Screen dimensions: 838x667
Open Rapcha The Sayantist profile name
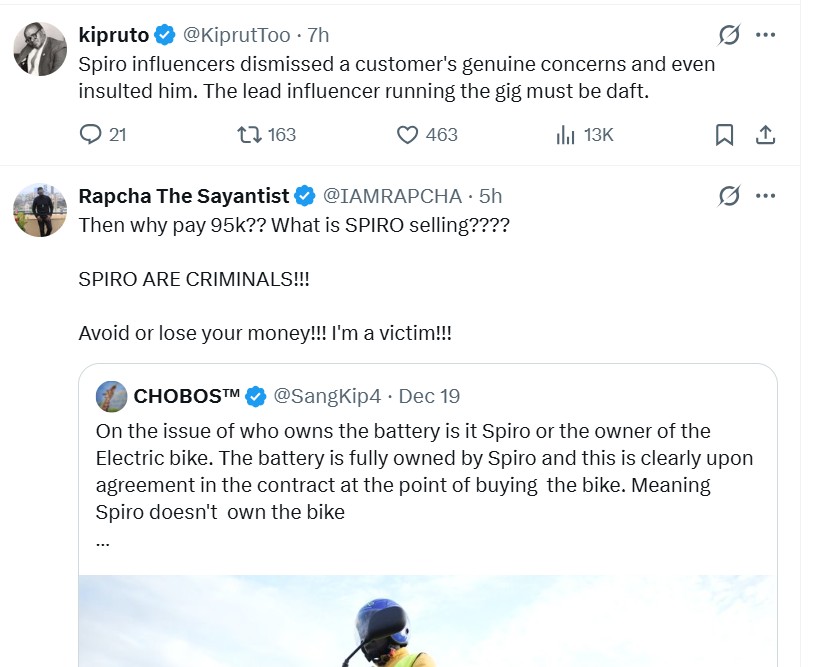tap(183, 196)
